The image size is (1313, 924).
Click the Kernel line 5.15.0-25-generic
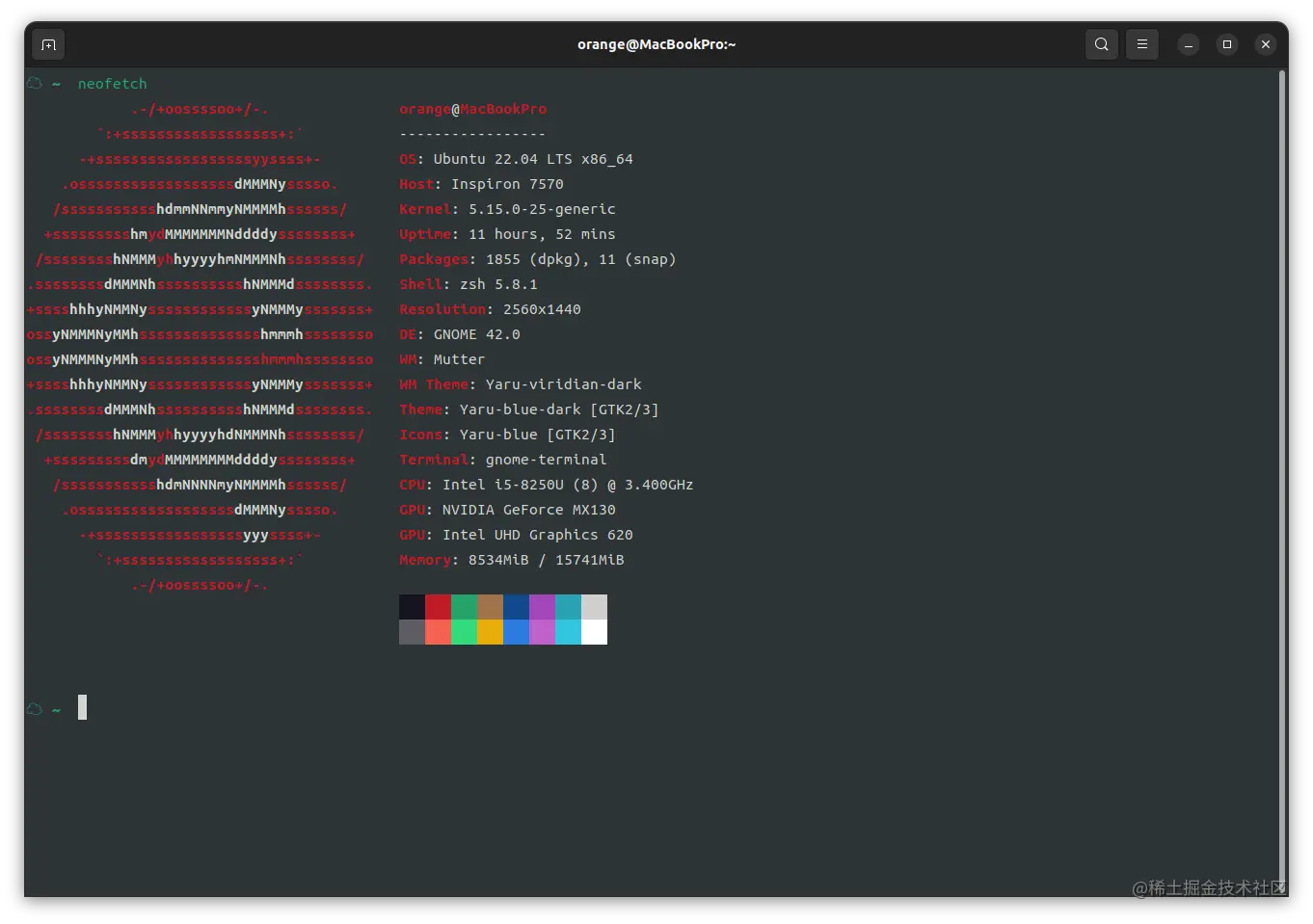tap(508, 209)
